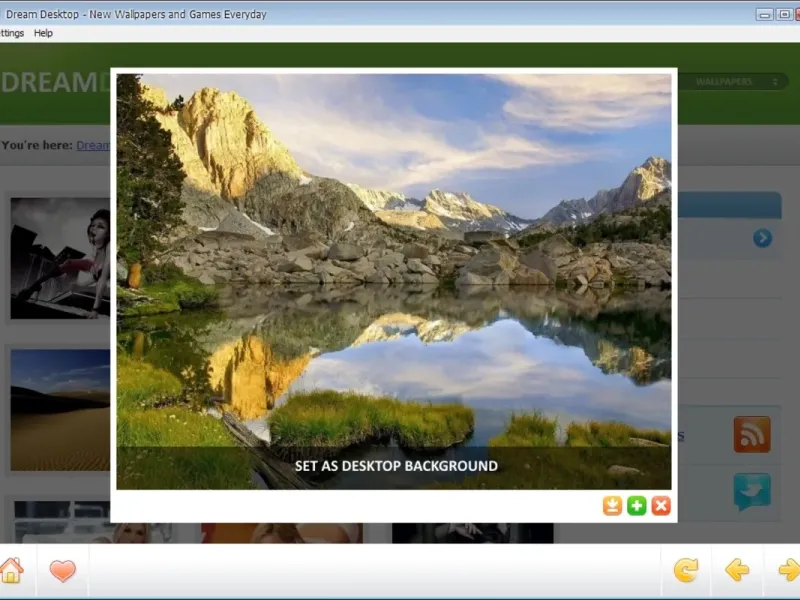Click the DREAM logo in header
Image resolution: width=800 pixels, height=600 pixels.
55,82
